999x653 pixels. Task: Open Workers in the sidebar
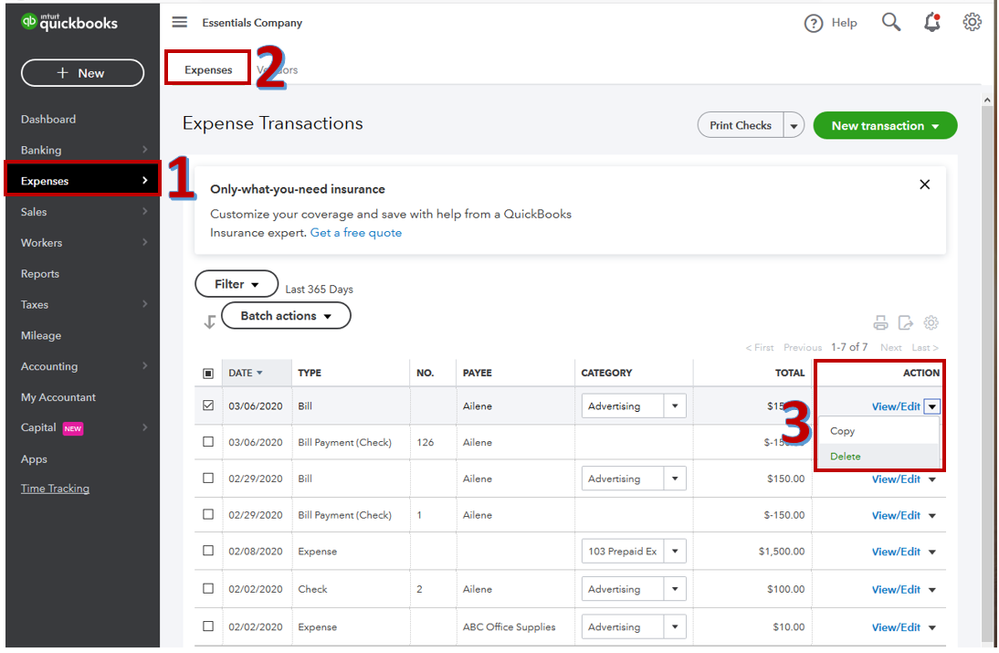coord(83,243)
